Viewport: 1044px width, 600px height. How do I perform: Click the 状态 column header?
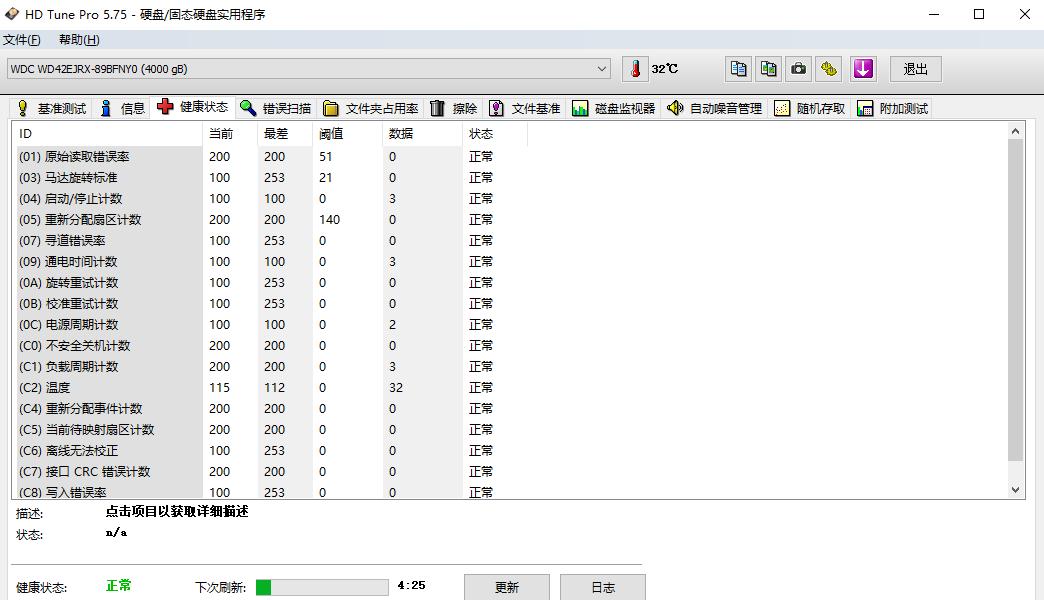(x=494, y=134)
